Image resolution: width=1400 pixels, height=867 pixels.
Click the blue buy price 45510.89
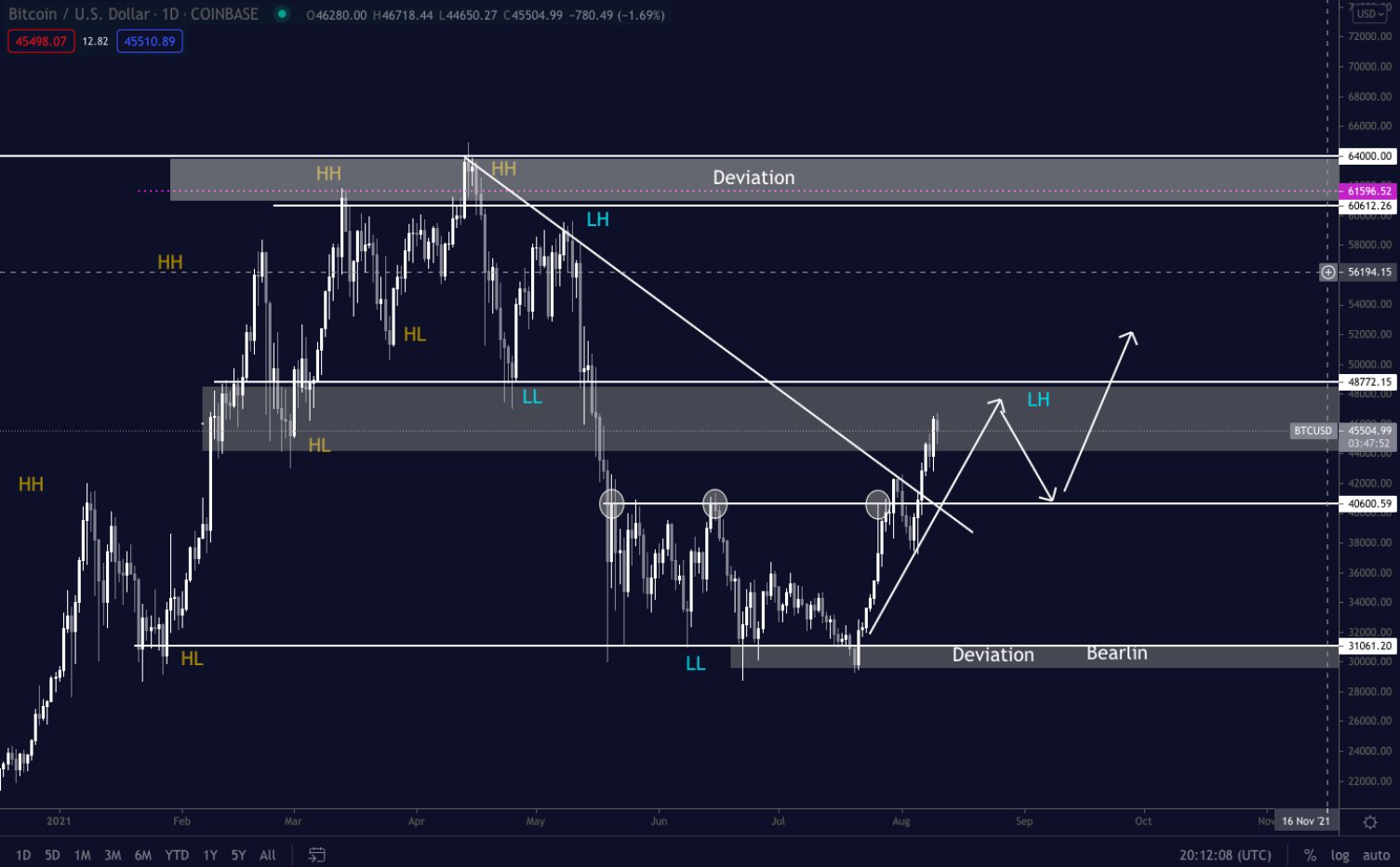(x=150, y=41)
